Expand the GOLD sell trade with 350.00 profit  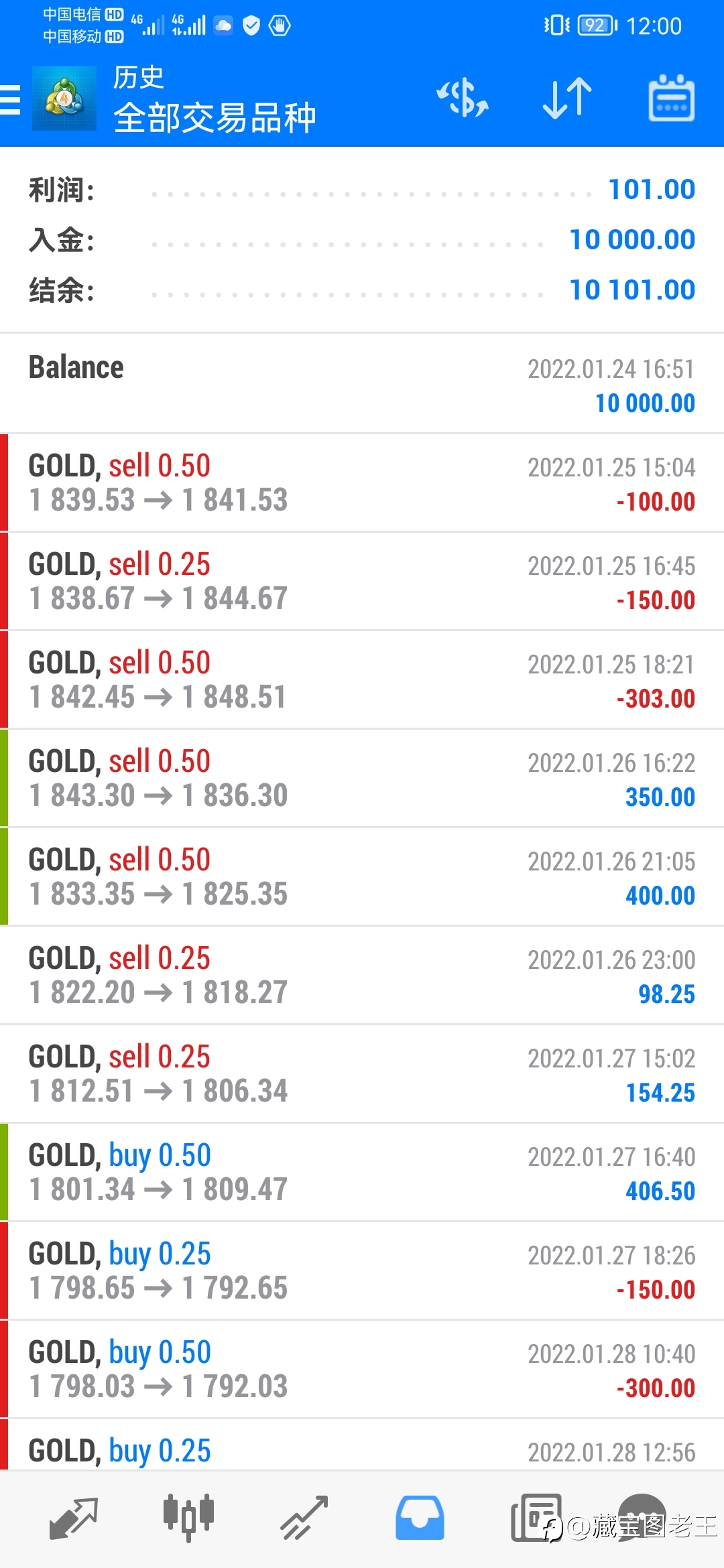pyautogui.click(x=362, y=778)
